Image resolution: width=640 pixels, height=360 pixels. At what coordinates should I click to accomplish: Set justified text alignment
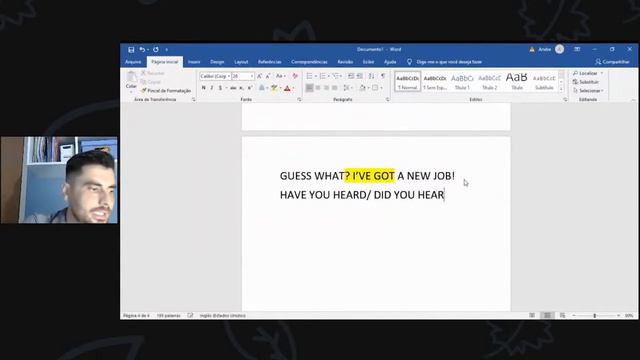(335, 88)
